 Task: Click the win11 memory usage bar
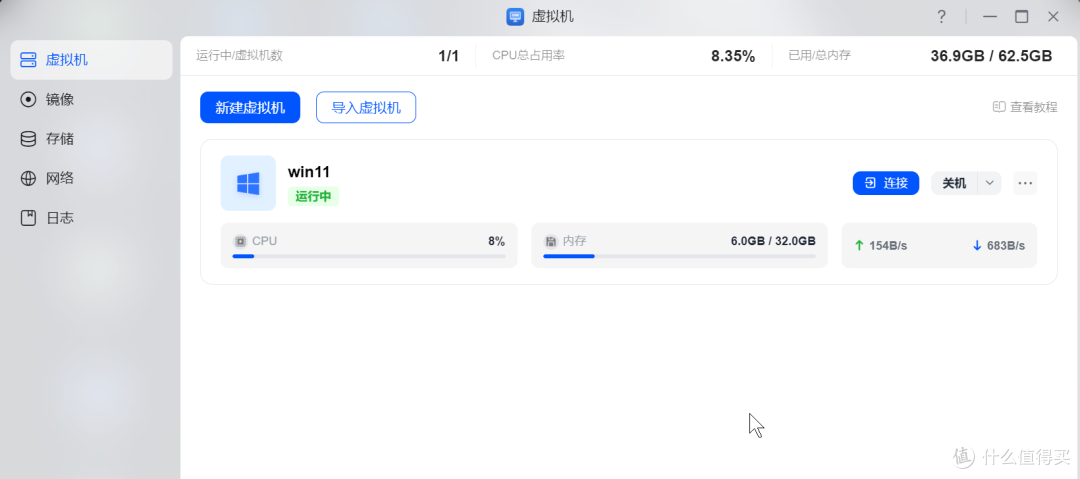(x=679, y=256)
